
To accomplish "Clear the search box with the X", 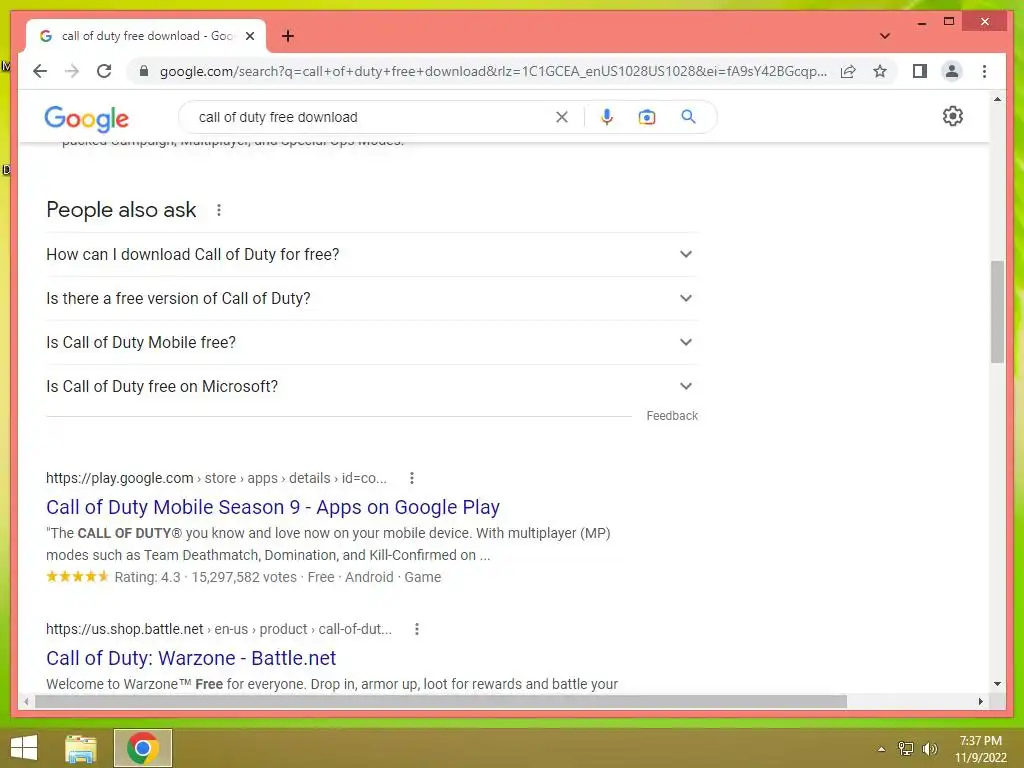I will (562, 117).
